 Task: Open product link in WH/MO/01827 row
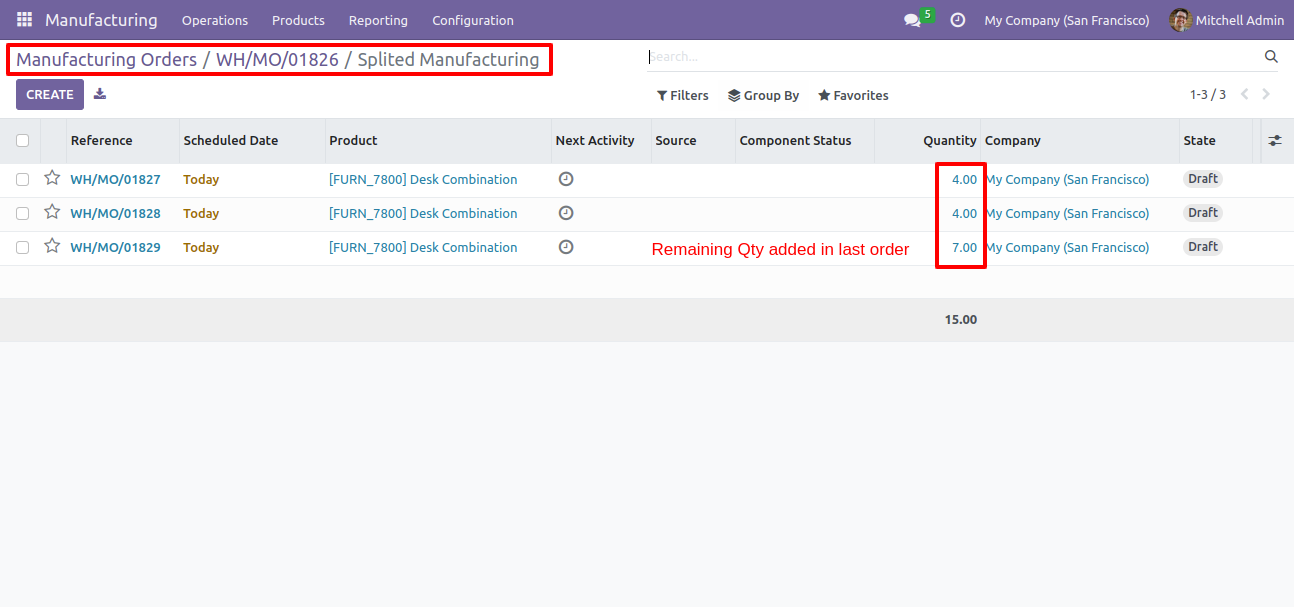423,180
